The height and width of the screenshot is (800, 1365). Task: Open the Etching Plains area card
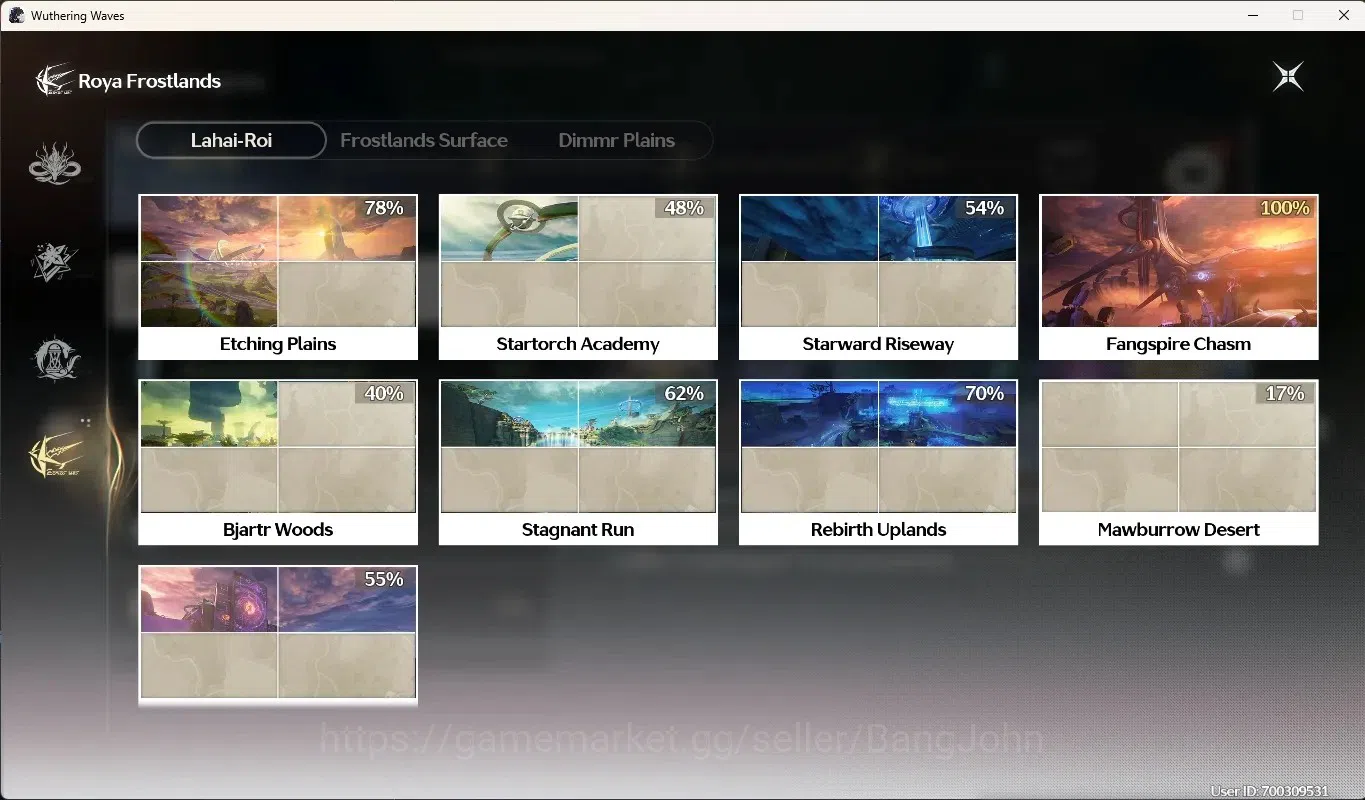pyautogui.click(x=278, y=277)
